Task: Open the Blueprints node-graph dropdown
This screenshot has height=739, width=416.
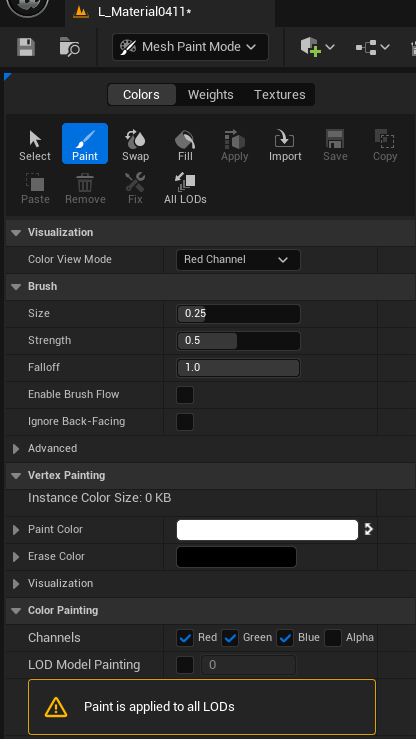Action: point(373,47)
